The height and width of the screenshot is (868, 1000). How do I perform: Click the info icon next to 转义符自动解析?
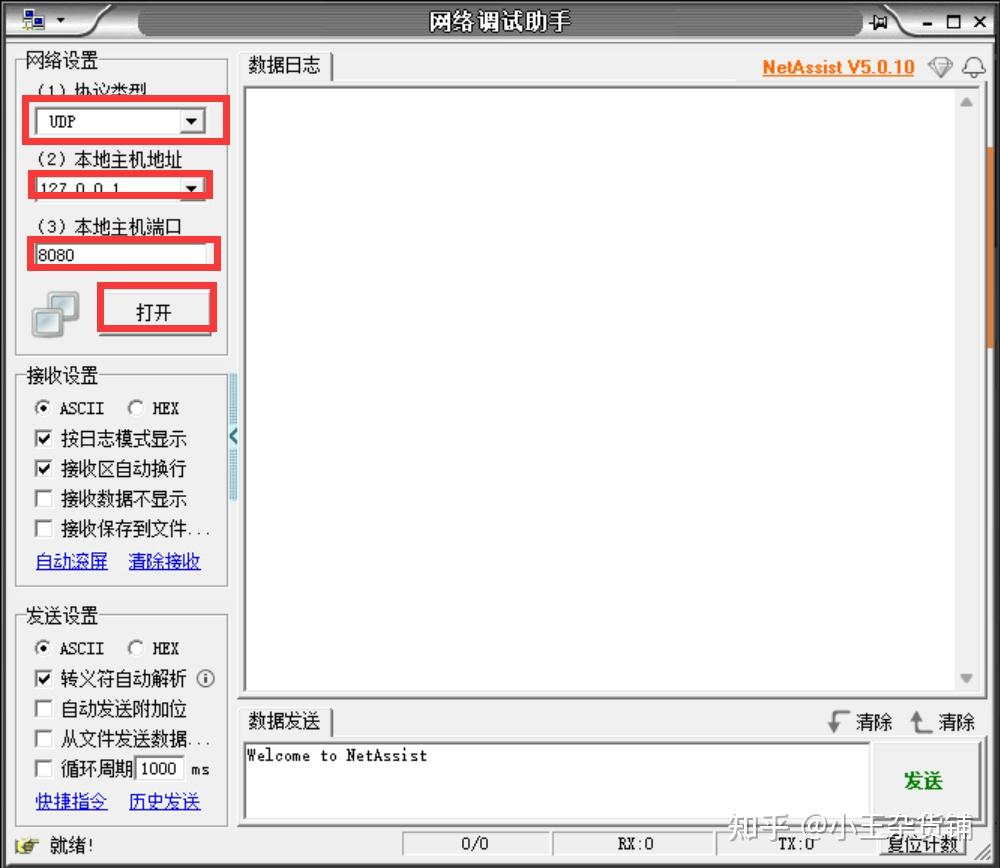[205, 678]
